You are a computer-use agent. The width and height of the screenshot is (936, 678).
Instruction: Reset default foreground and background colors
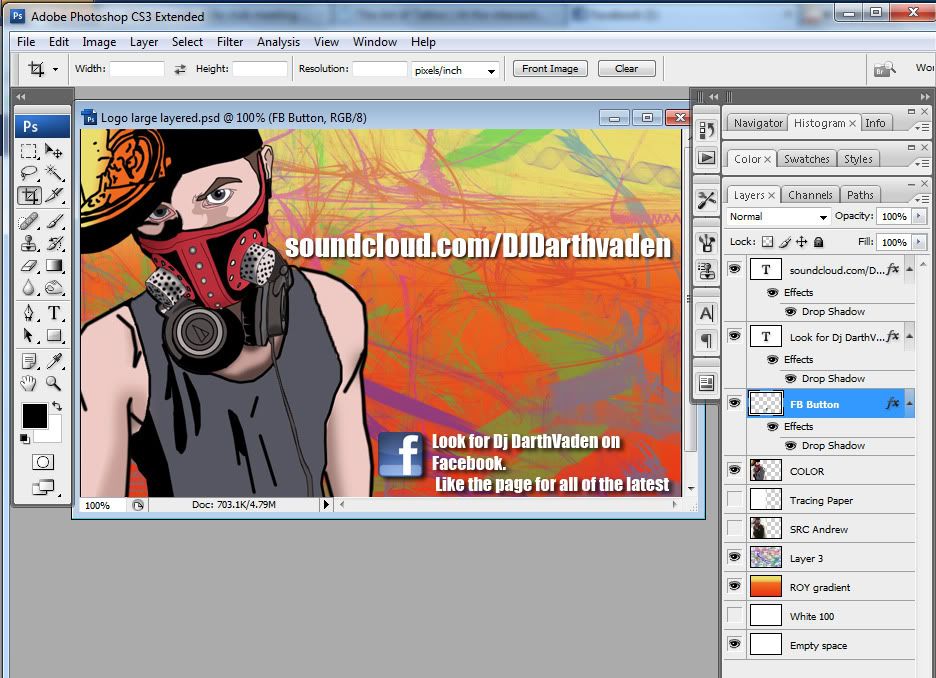point(24,439)
